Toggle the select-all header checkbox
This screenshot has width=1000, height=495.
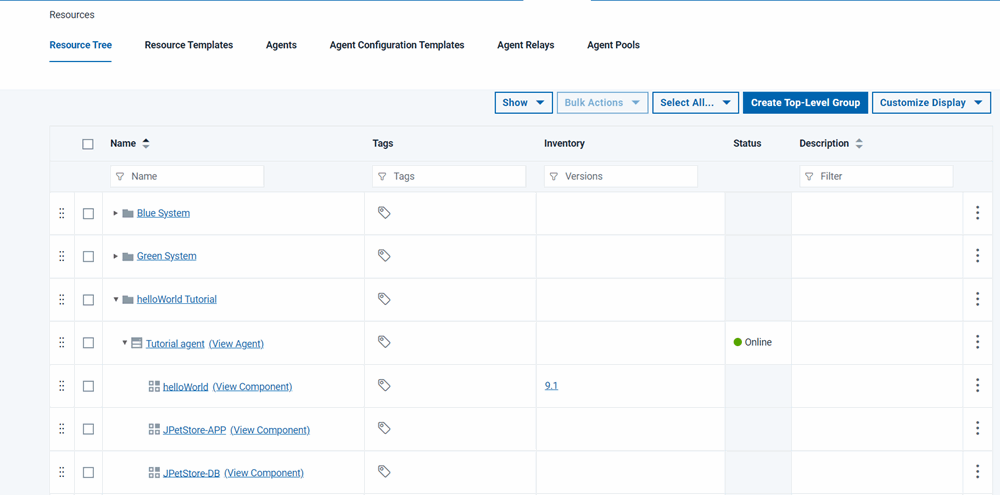point(88,144)
